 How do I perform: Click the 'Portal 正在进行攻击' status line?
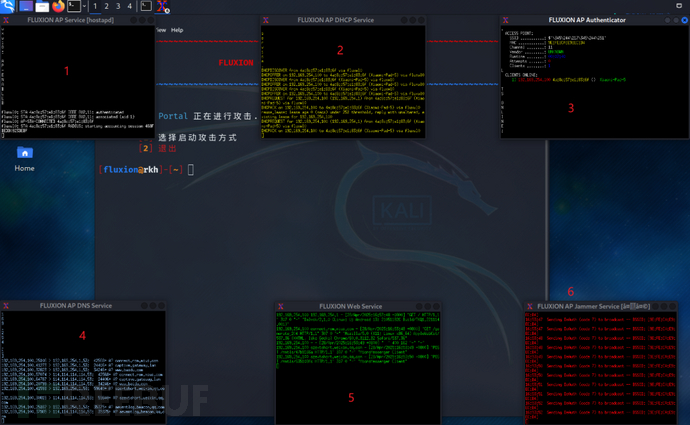tap(208, 116)
